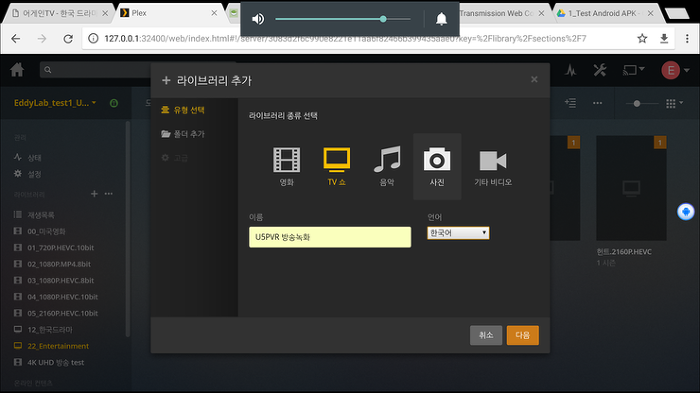Screen dimensions: 700x393
Task: Add a library with the plus icon
Action: 94,194
